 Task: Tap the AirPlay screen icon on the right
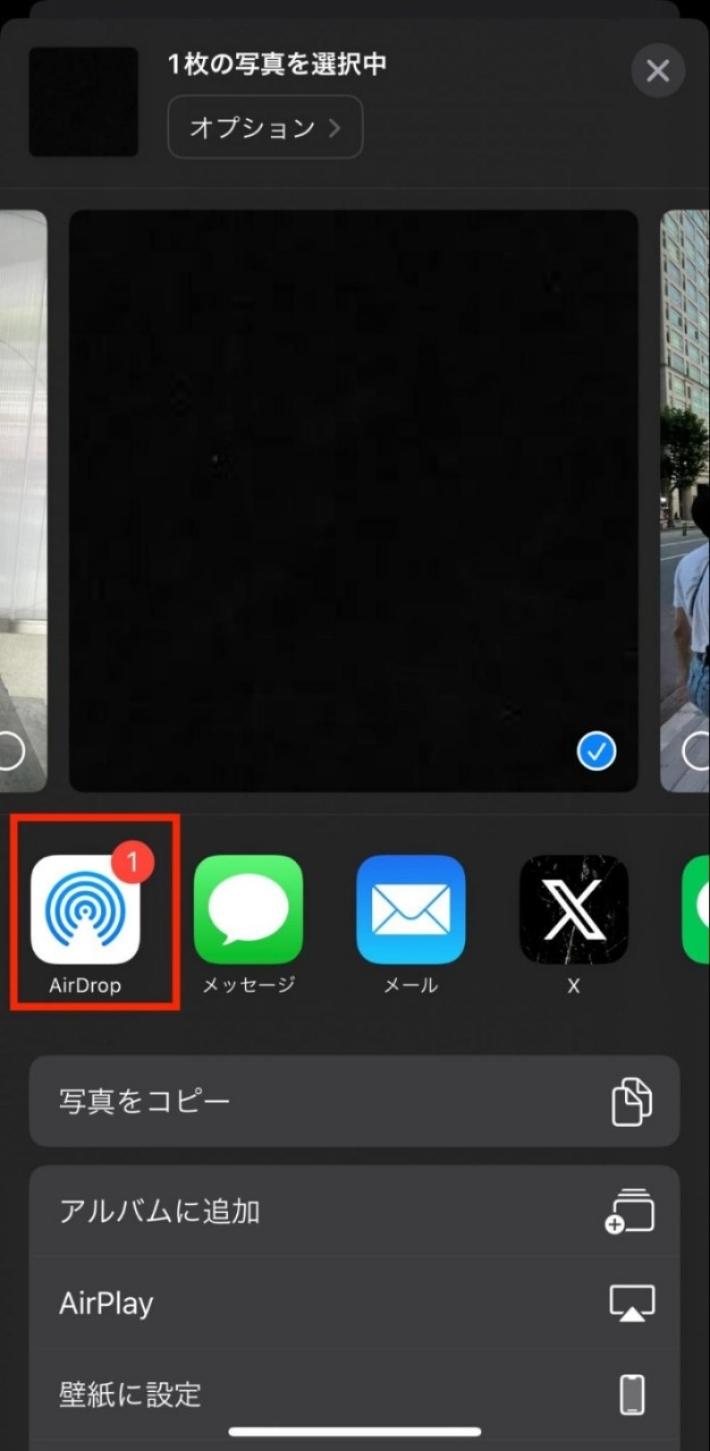coord(632,1303)
